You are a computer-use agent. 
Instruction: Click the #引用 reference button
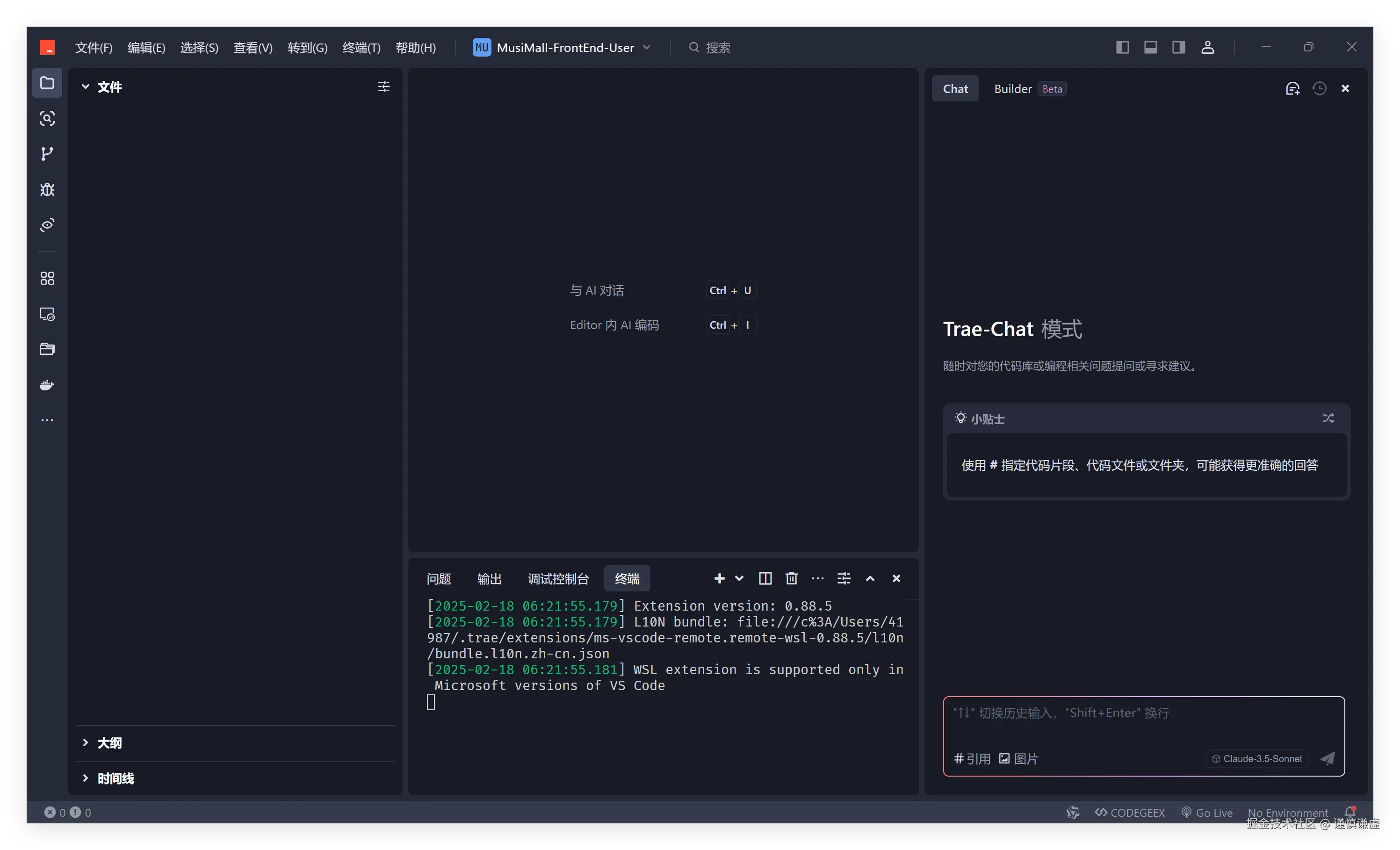972,759
